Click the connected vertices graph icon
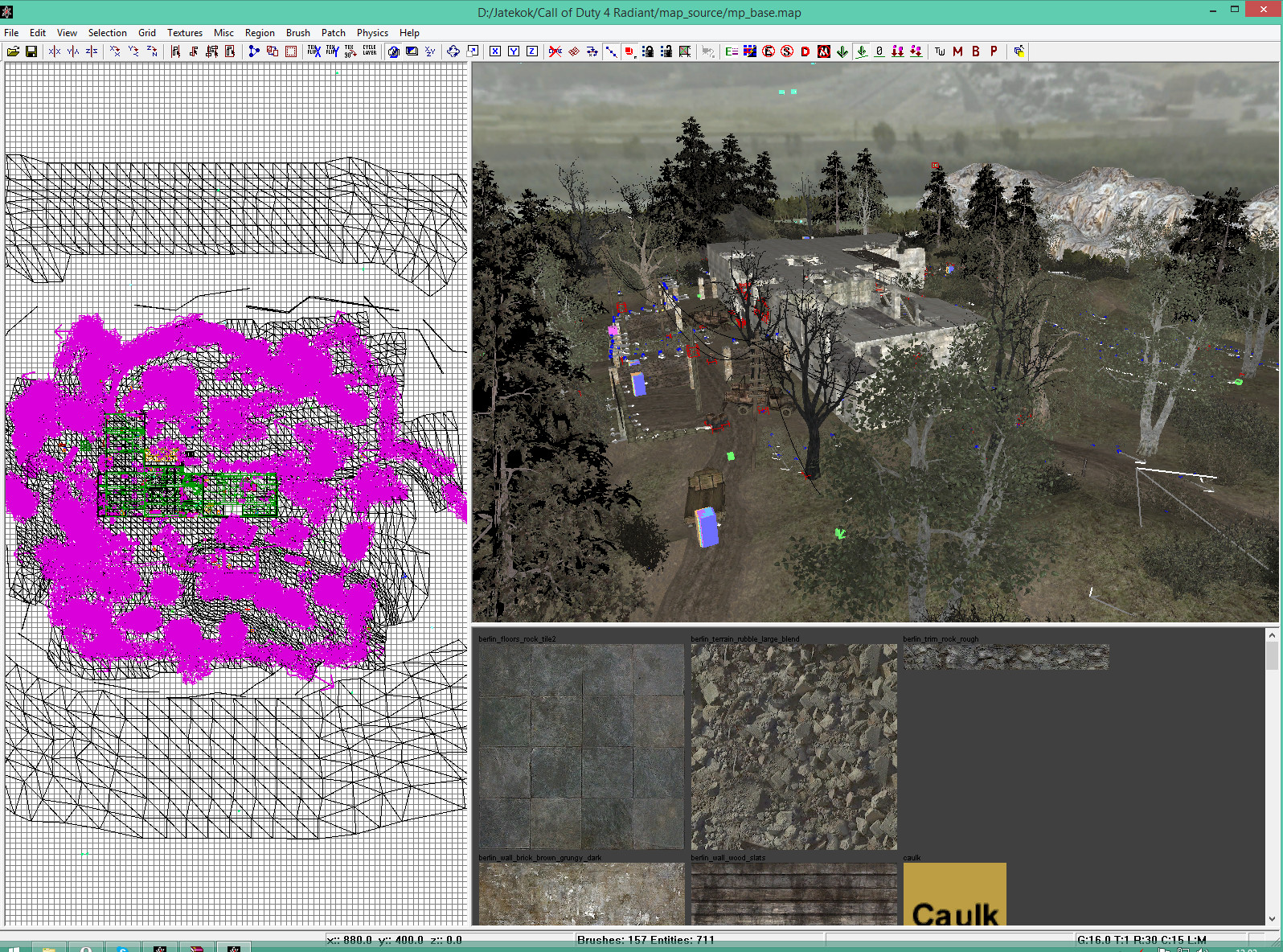This screenshot has width=1283, height=952. point(254,51)
